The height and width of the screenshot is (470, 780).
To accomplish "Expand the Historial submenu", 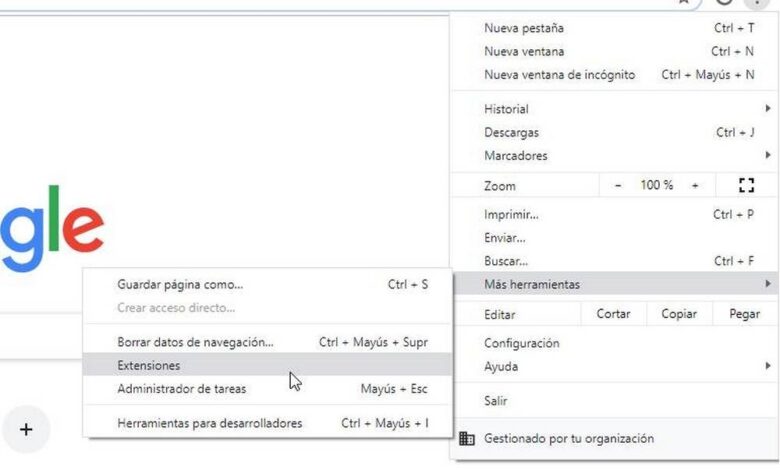I will pos(615,109).
